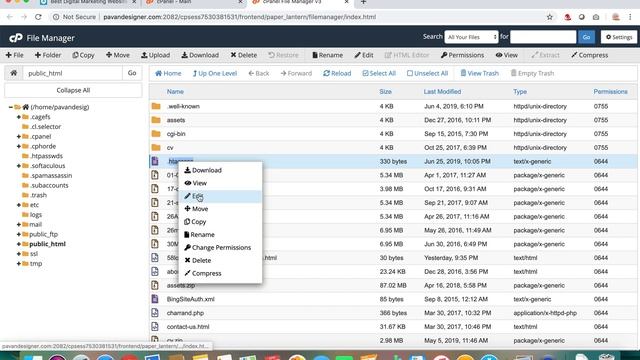Screen dimensions: 640x360
Task: Expand the .cagefs tree folder
Action: 19,117
